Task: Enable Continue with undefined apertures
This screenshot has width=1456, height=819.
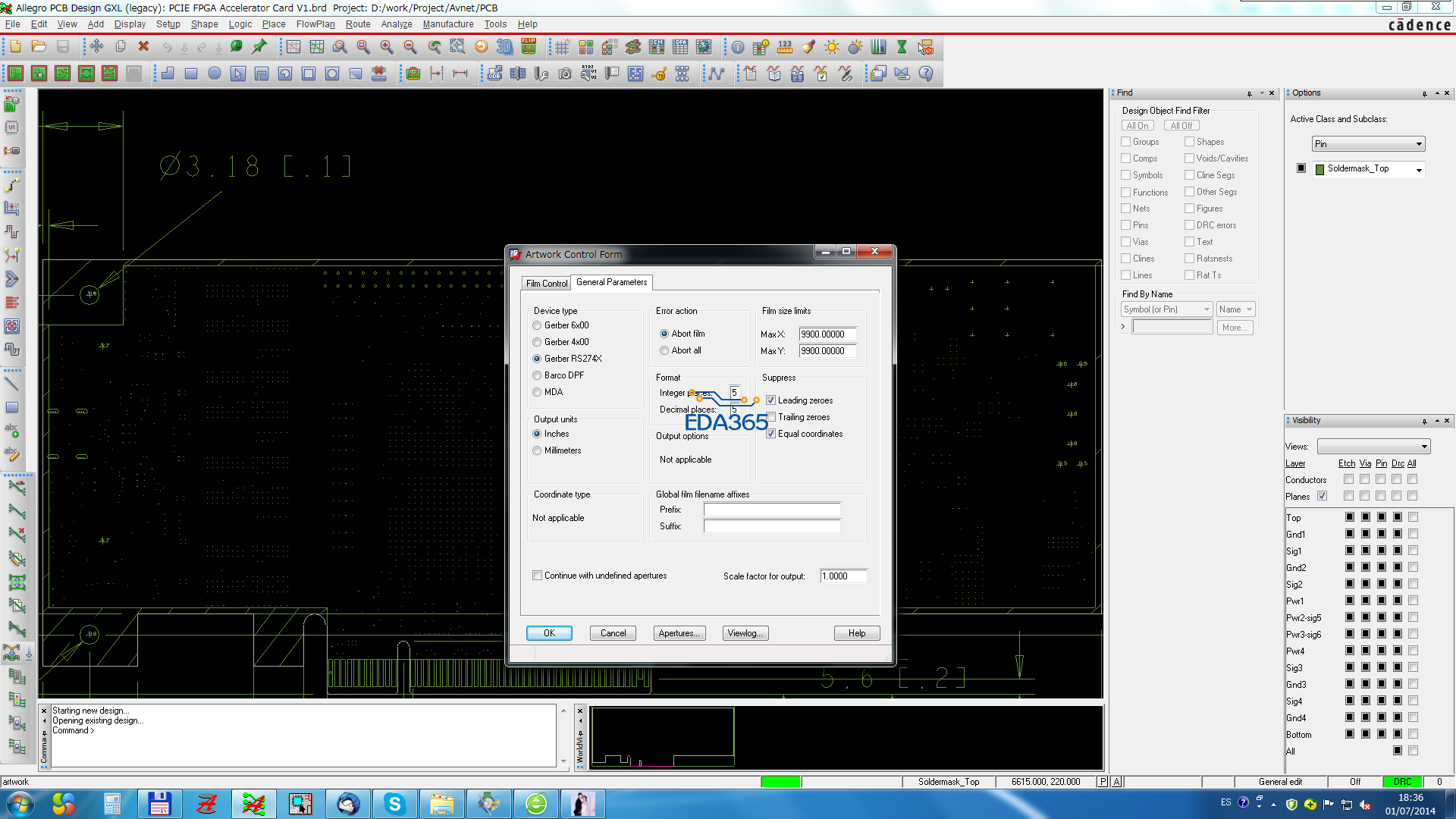Action: coord(538,576)
